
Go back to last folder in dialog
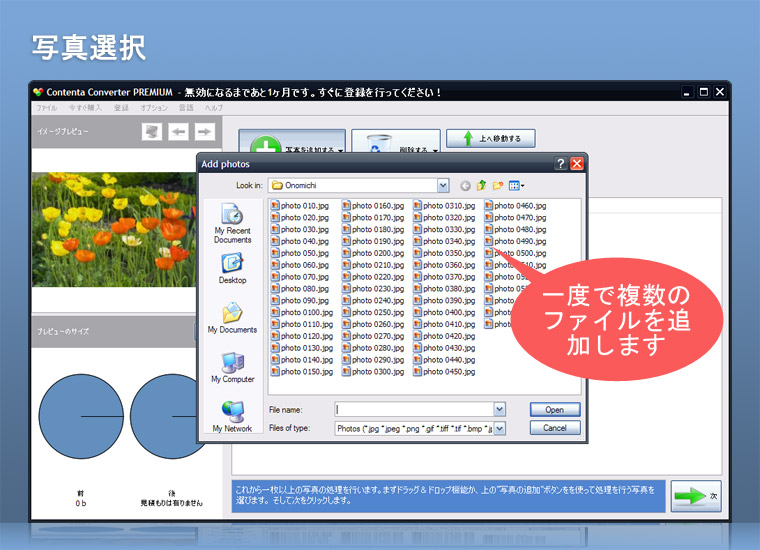coord(465,186)
